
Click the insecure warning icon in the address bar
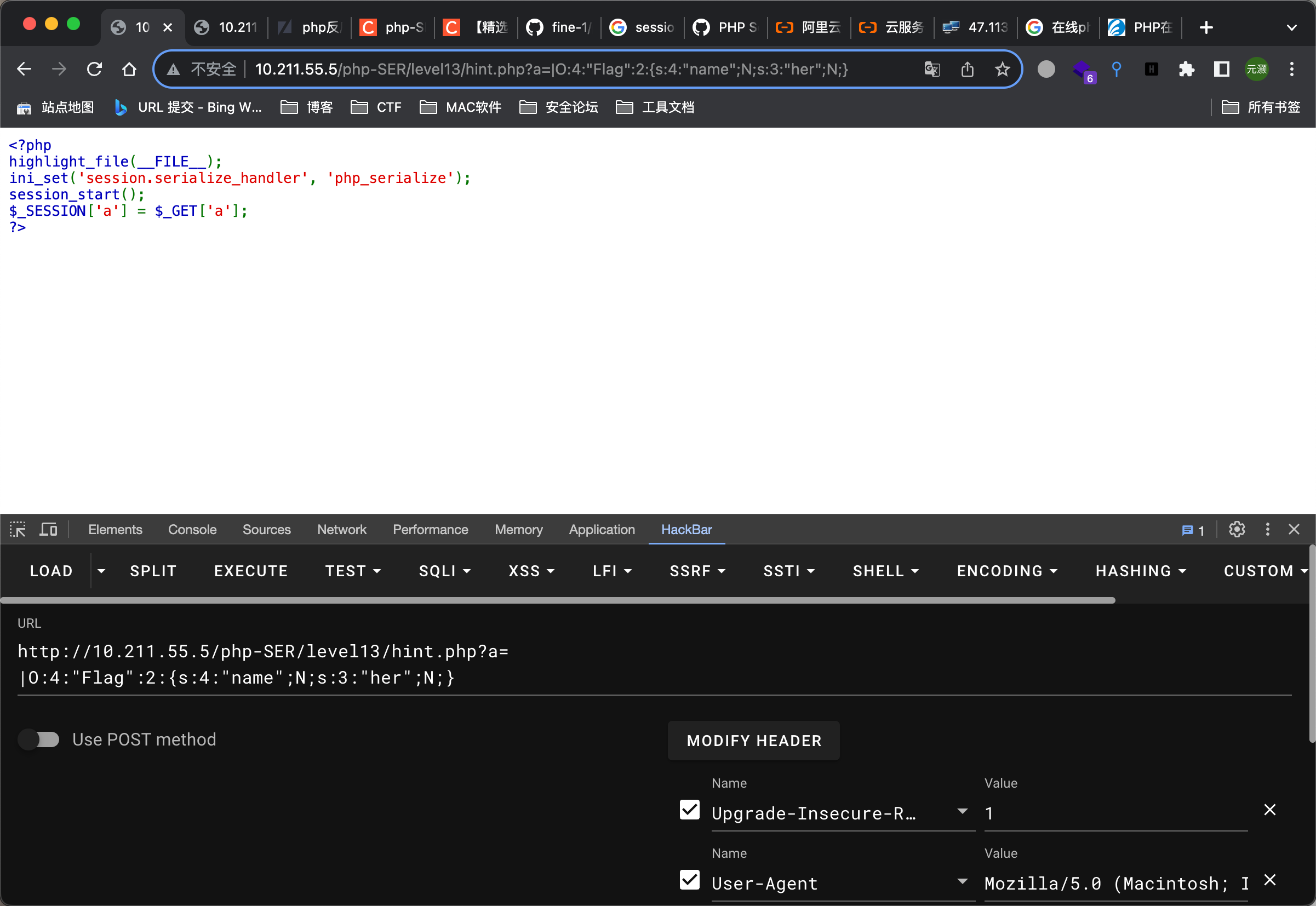point(173,69)
